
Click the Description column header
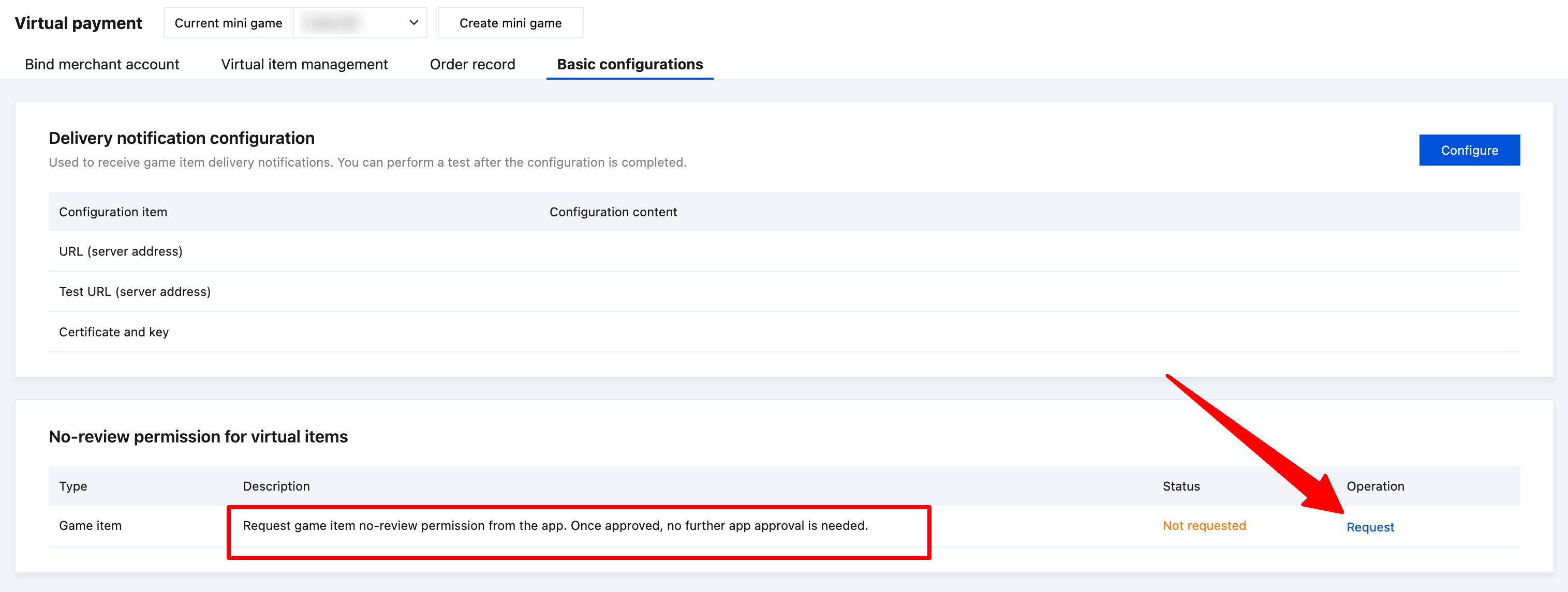(276, 486)
